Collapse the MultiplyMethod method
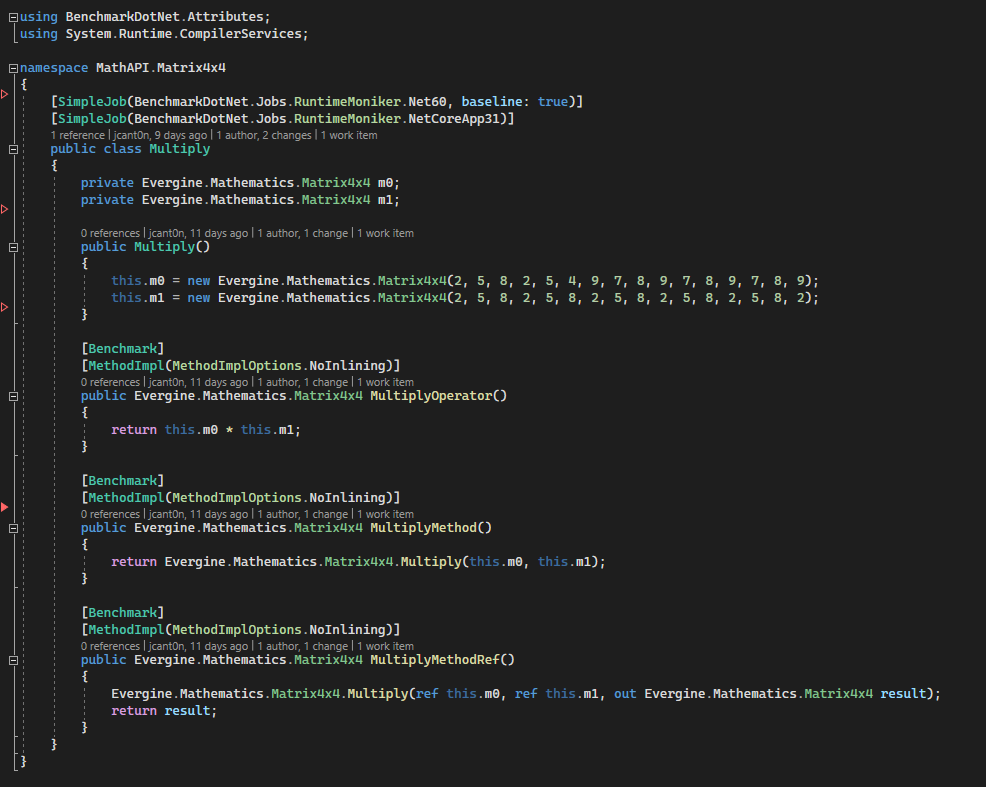The image size is (986, 787). pos(13,529)
